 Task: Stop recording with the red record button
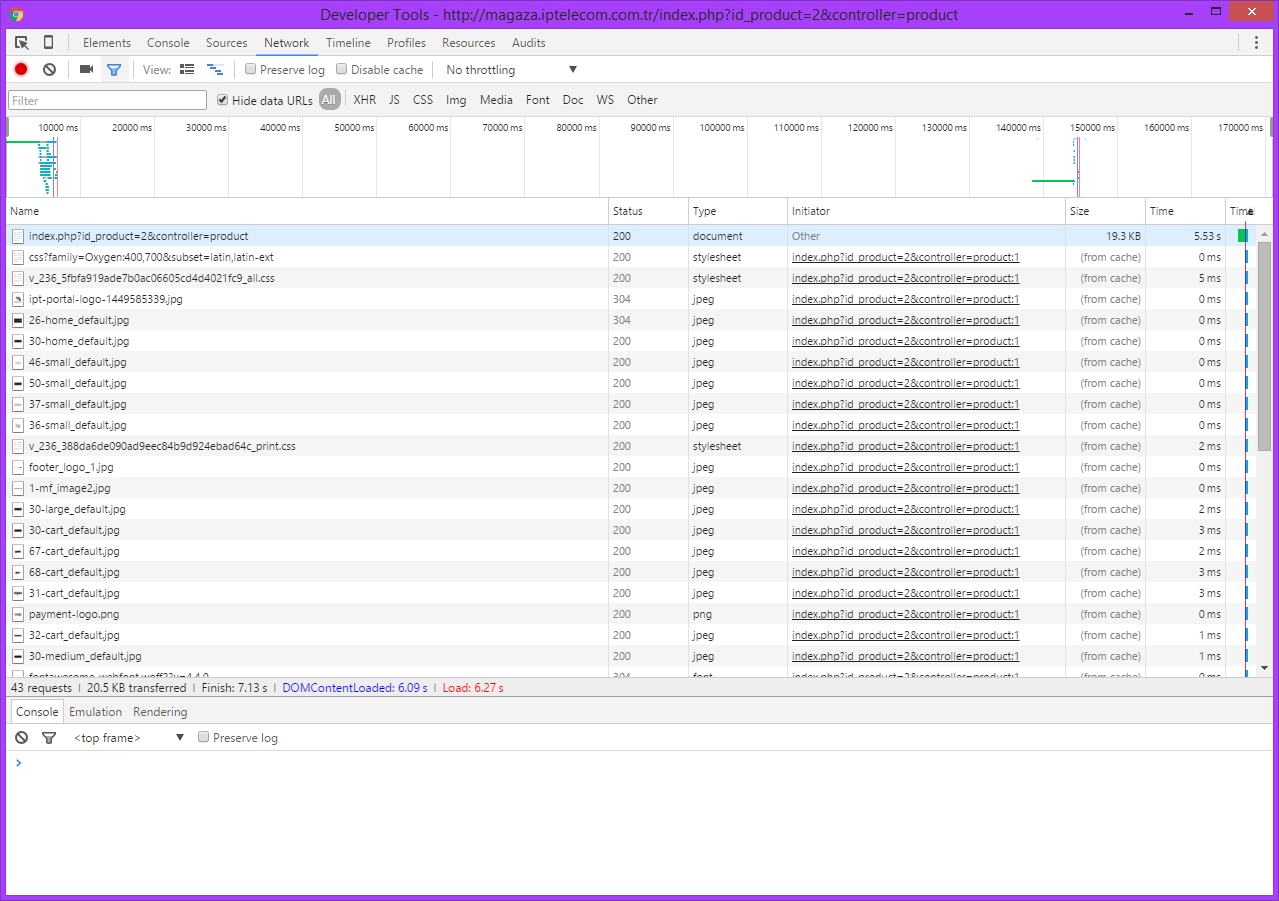pyautogui.click(x=21, y=70)
